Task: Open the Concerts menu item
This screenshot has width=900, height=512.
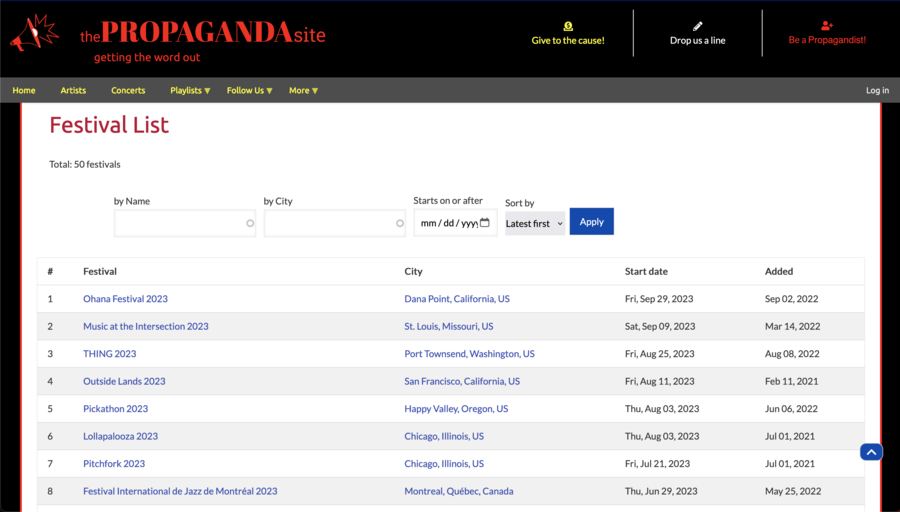Action: pos(128,90)
